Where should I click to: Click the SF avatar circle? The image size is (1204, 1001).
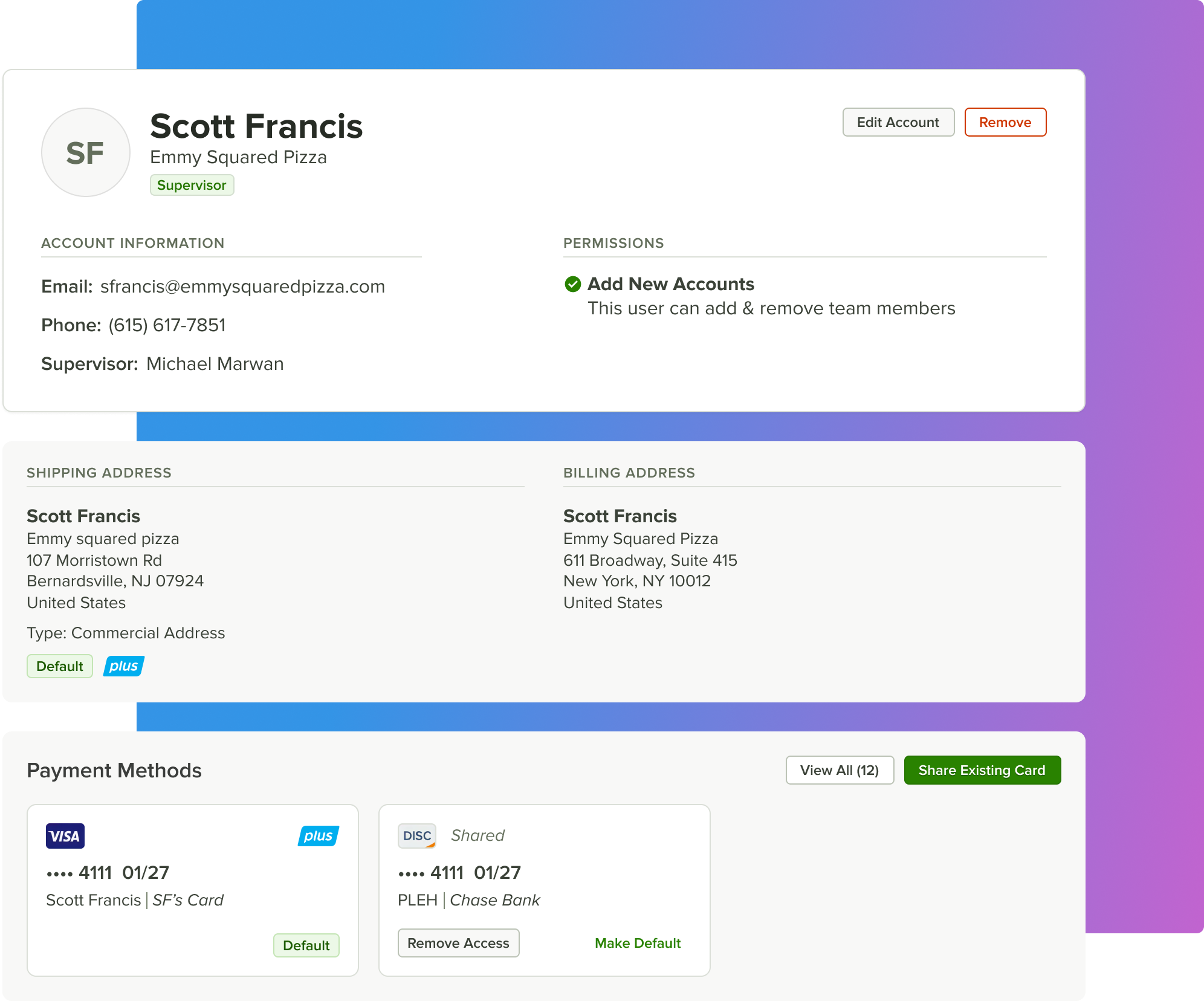click(x=85, y=152)
